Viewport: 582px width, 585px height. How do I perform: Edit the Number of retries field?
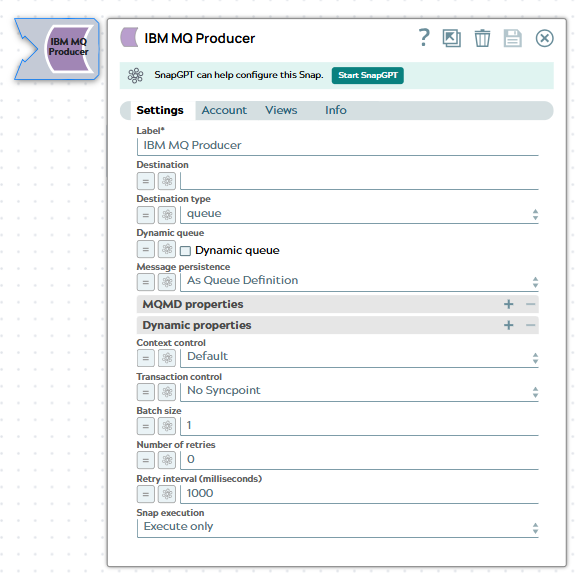coord(359,460)
